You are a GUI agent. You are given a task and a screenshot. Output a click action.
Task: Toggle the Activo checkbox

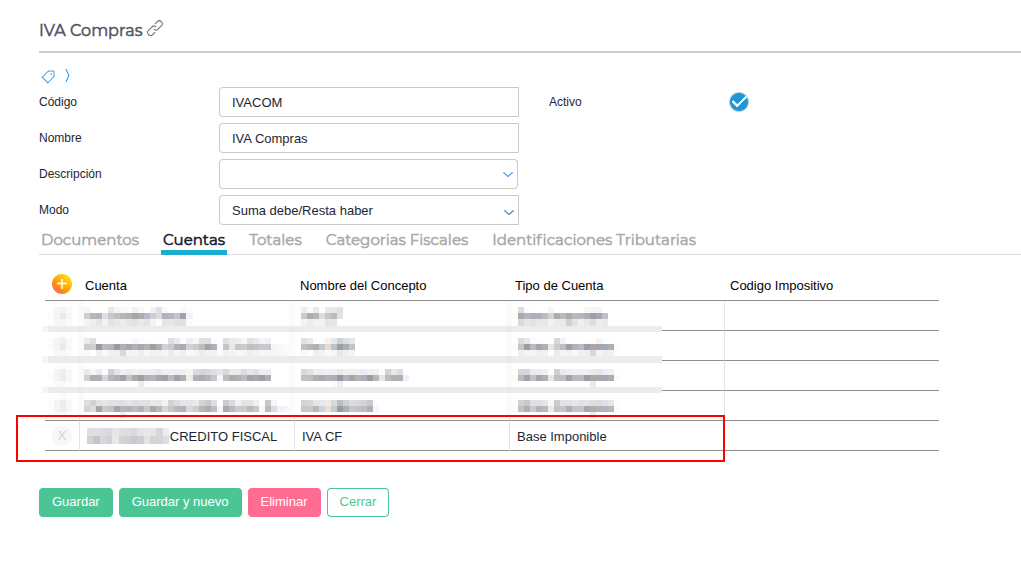(739, 102)
